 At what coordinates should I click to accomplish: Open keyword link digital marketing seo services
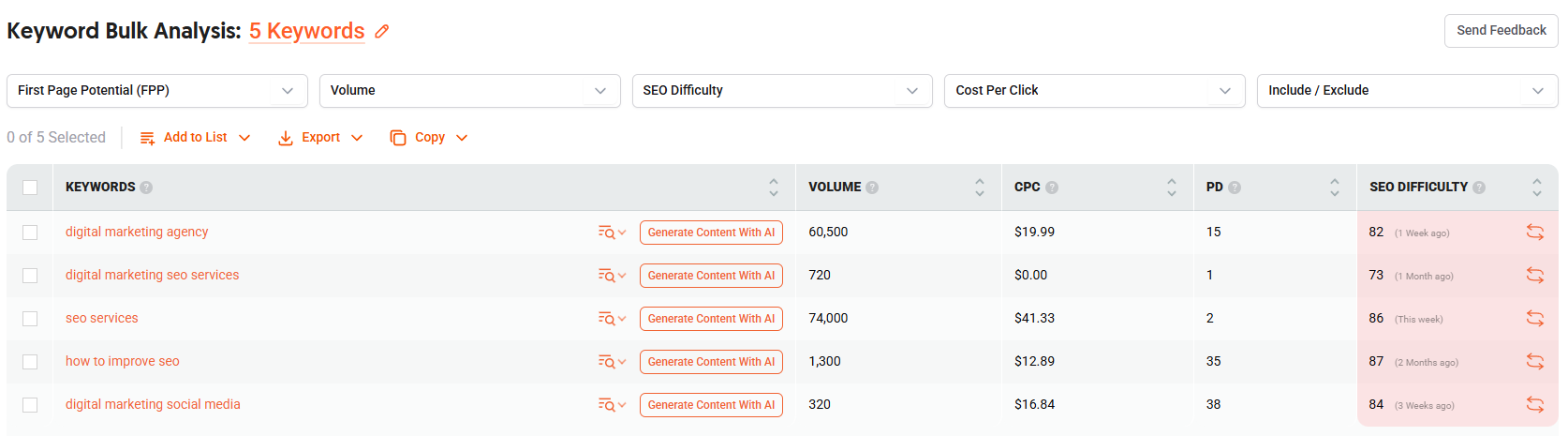click(152, 275)
